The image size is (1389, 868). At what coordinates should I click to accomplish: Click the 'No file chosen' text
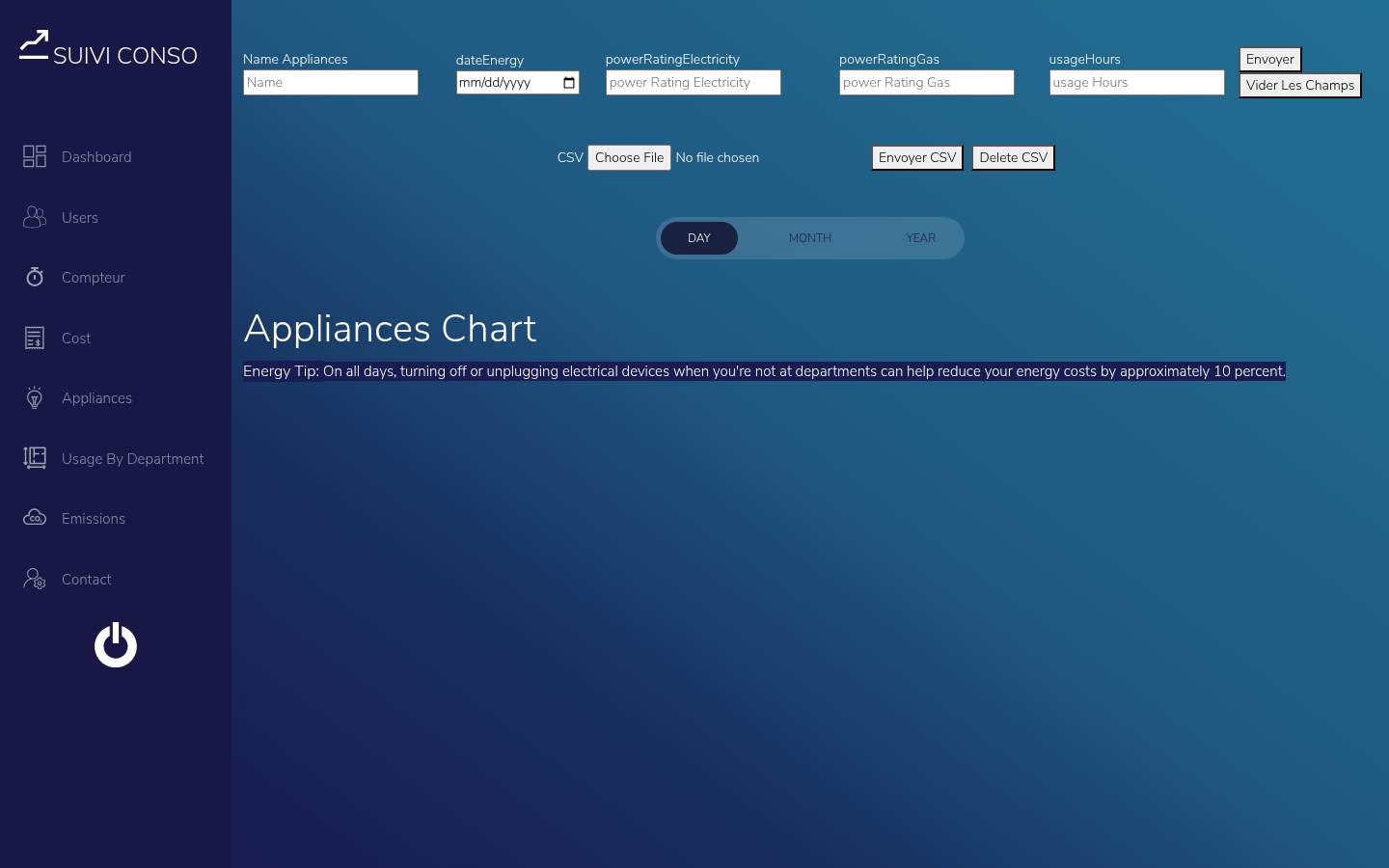[718, 157]
